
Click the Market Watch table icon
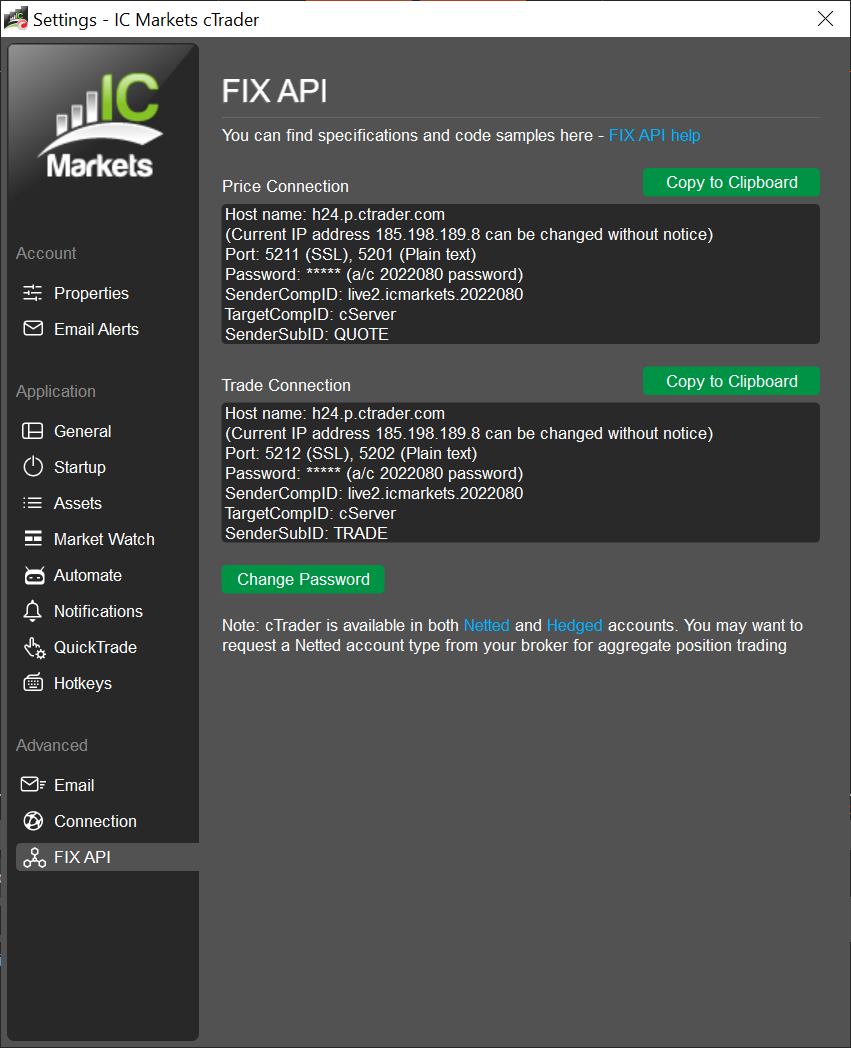(33, 539)
